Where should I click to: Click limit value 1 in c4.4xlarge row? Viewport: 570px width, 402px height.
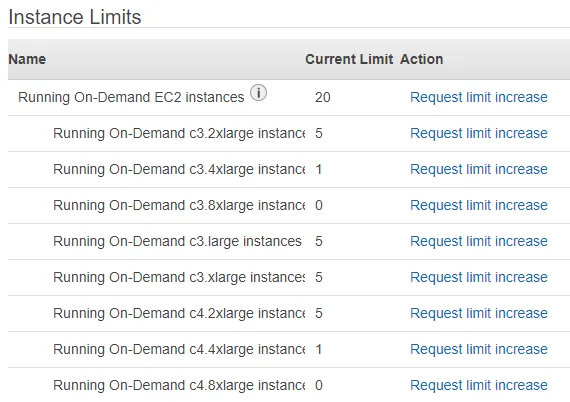[x=319, y=349]
